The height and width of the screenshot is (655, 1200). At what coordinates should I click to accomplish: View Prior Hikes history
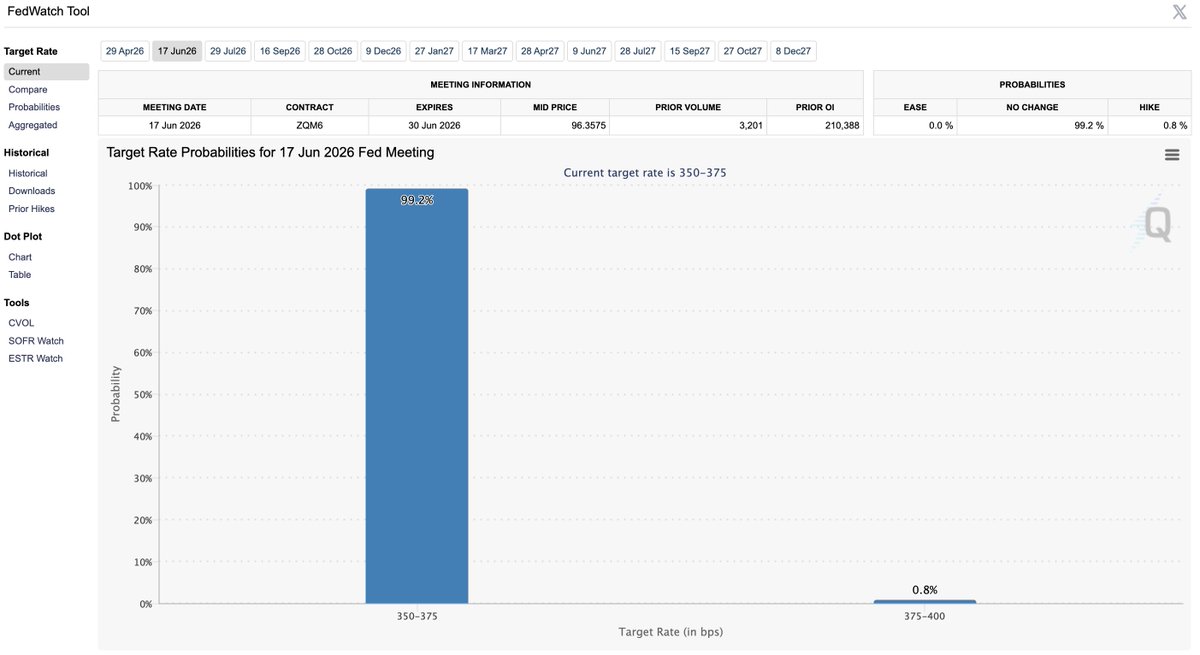[x=30, y=208]
